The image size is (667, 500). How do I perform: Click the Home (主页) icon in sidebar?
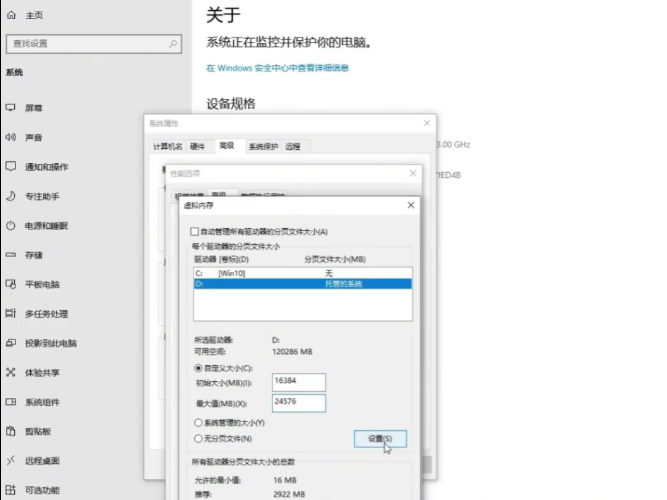(x=10, y=15)
